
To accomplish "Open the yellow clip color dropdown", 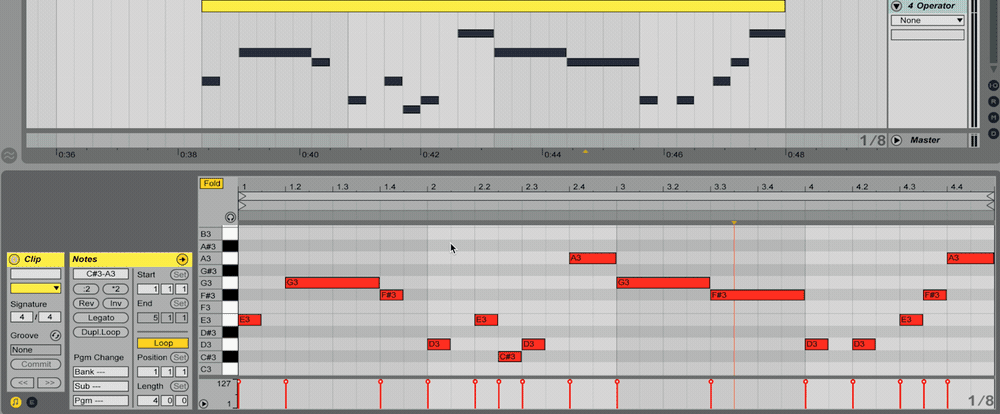I will tap(36, 288).
